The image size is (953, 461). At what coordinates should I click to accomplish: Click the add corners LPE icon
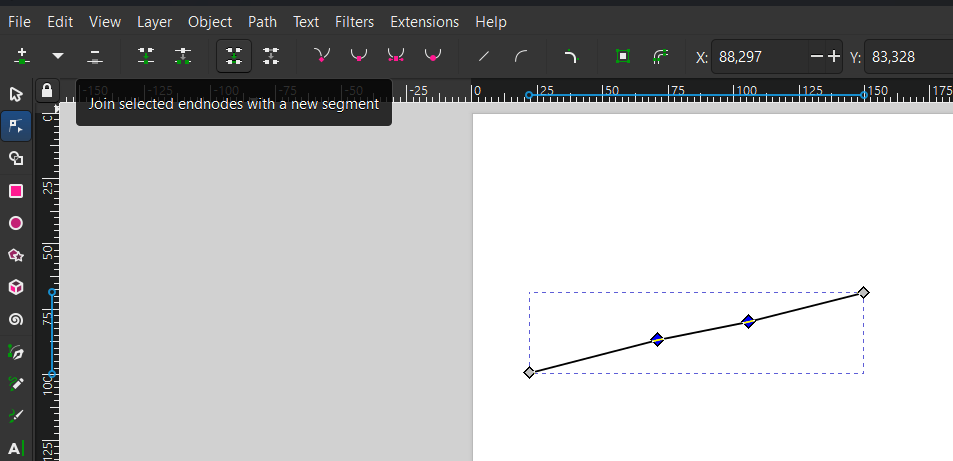571,57
